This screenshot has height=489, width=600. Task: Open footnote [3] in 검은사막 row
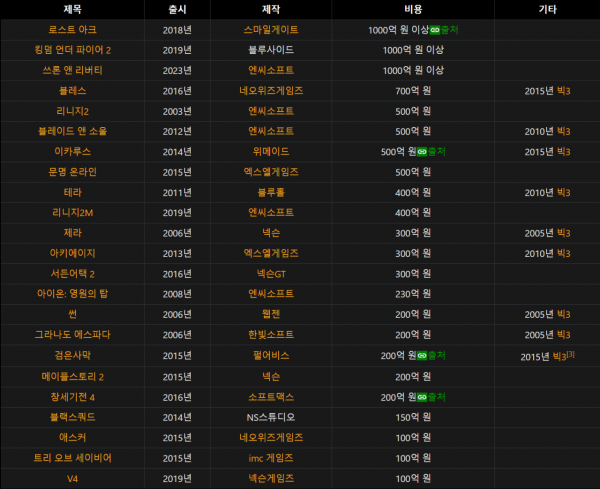click(571, 354)
